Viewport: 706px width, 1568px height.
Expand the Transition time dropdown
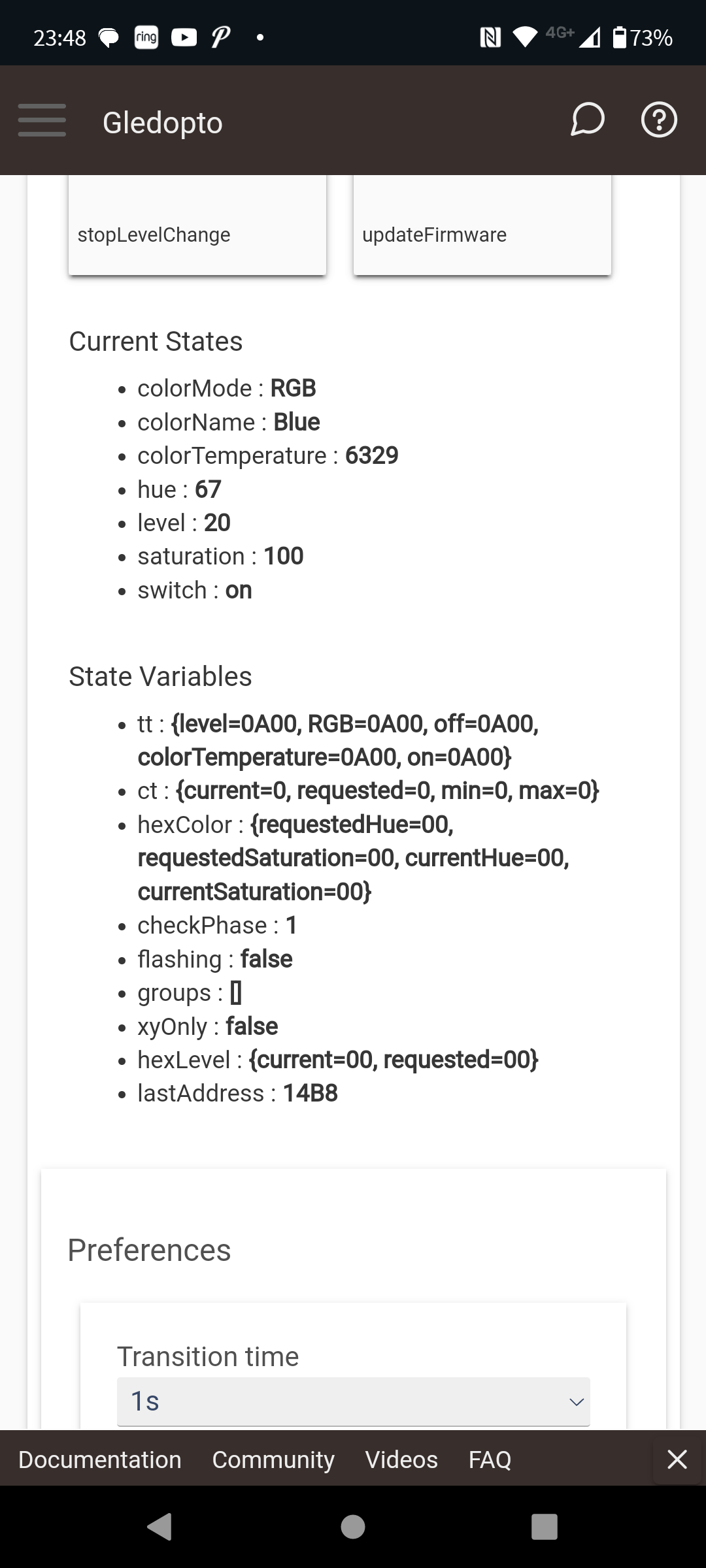[354, 1401]
